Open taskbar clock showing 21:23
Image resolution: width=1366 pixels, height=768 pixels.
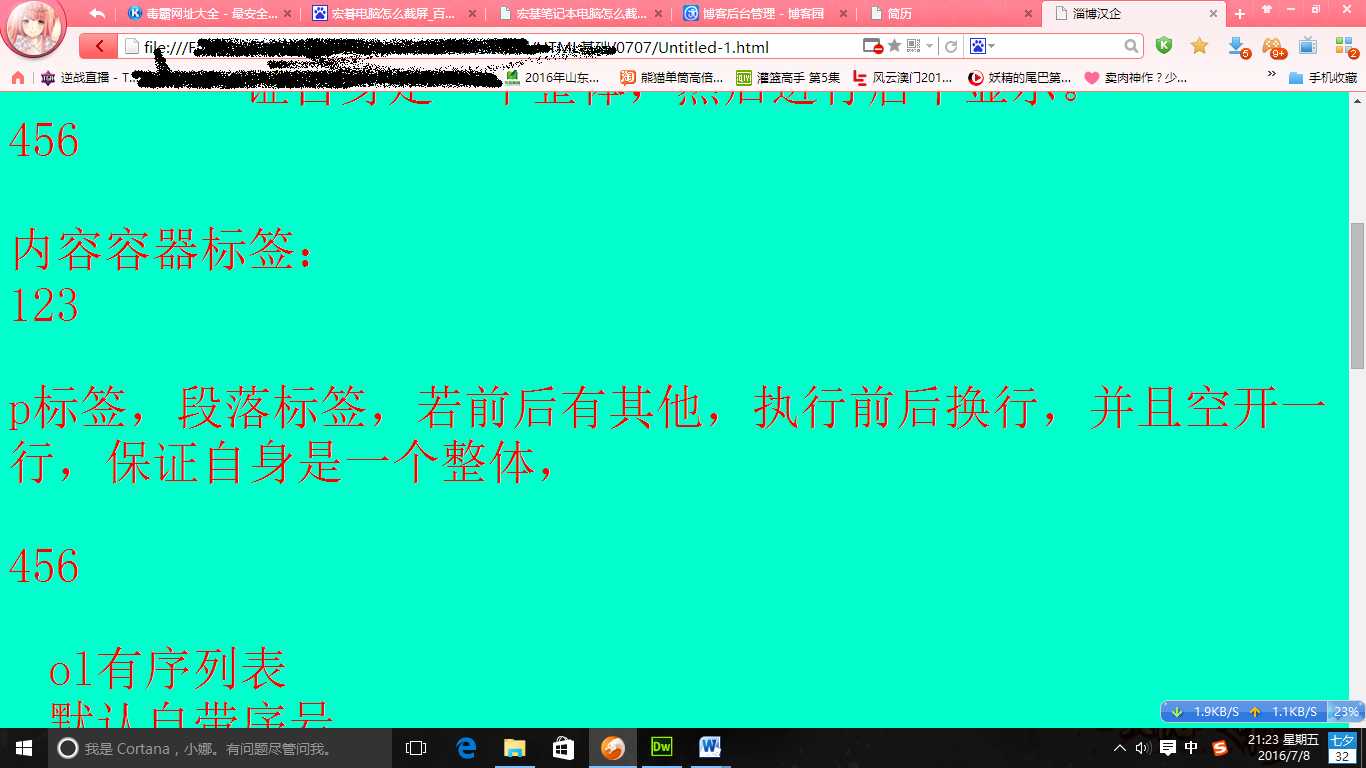click(1283, 748)
